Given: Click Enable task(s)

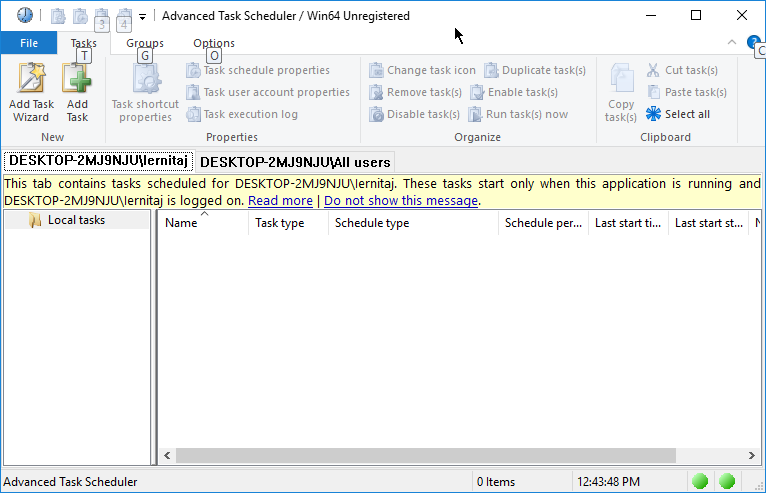Looking at the screenshot, I should [514, 92].
